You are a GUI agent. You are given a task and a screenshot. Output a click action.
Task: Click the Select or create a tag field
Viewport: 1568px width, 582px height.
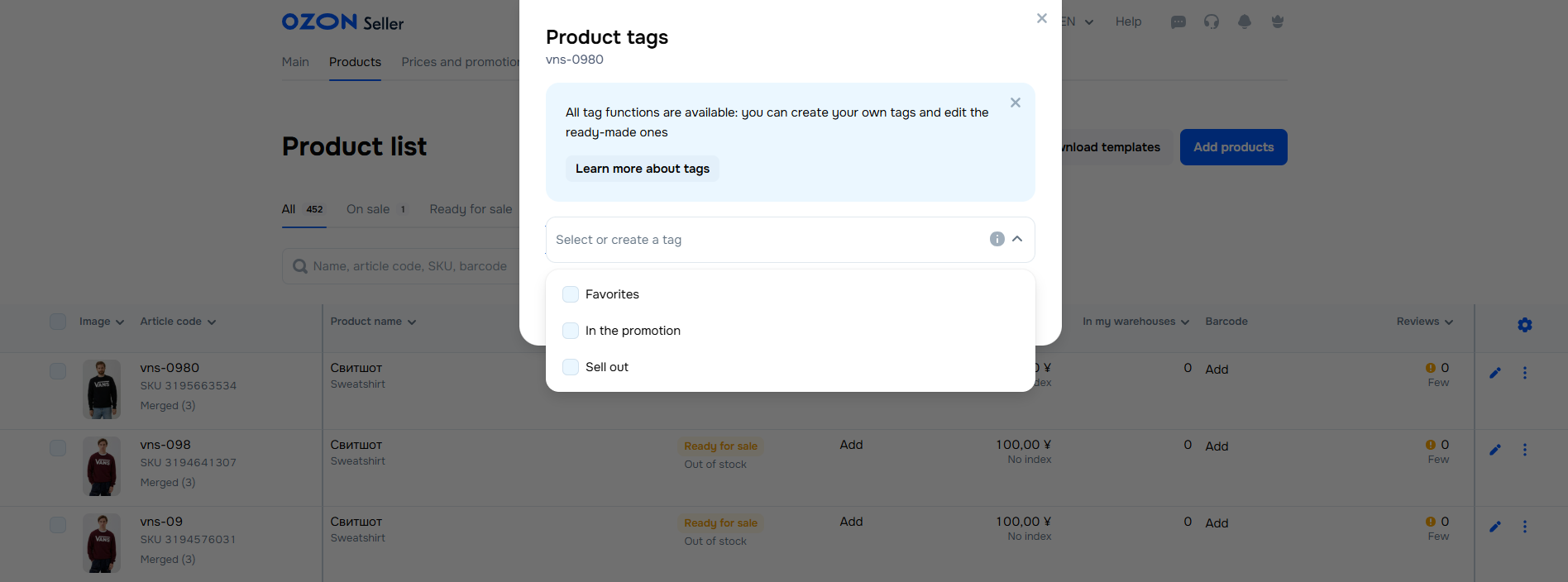[x=761, y=240]
